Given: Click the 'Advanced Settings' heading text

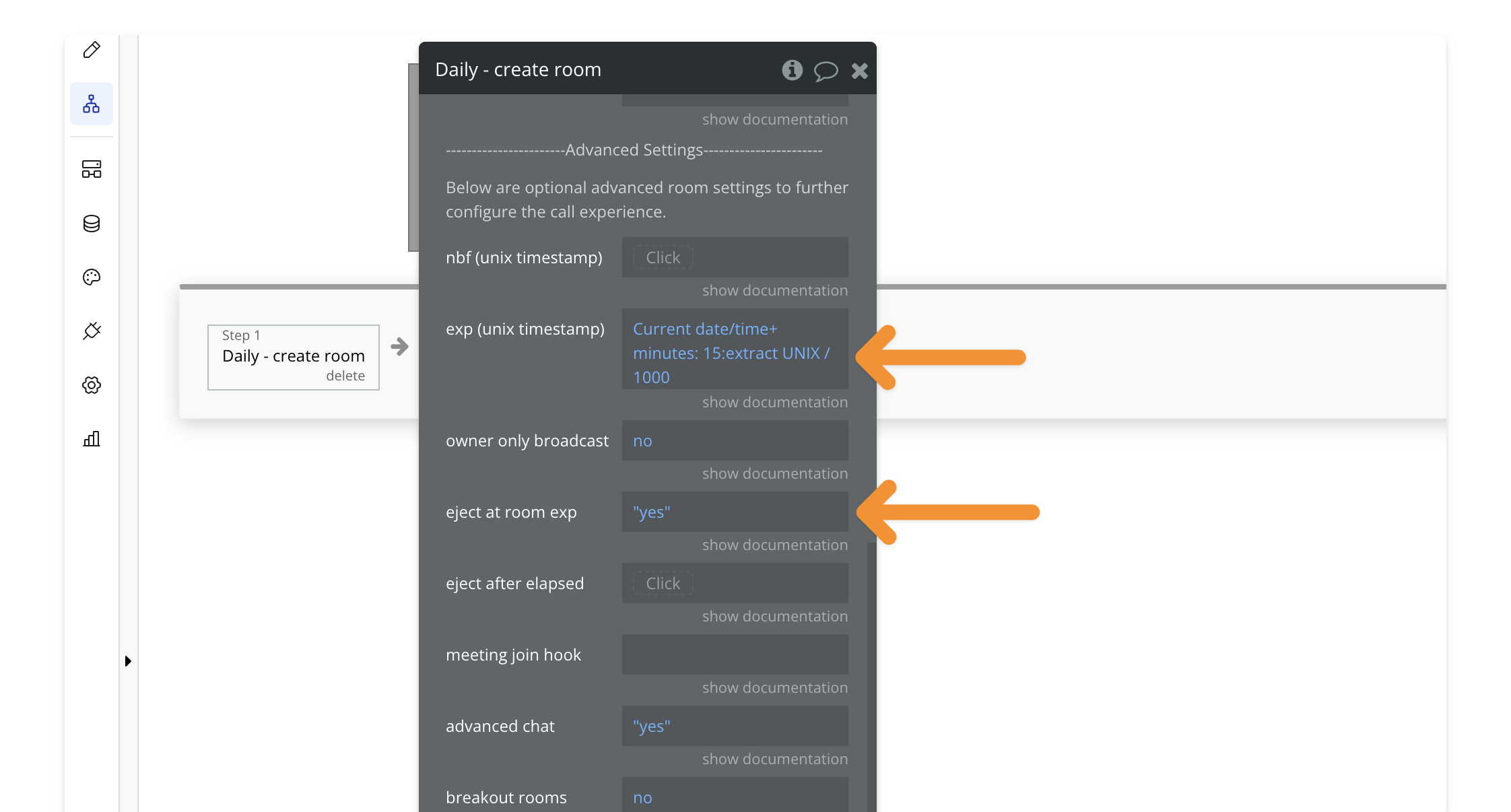Looking at the screenshot, I should 634,150.
